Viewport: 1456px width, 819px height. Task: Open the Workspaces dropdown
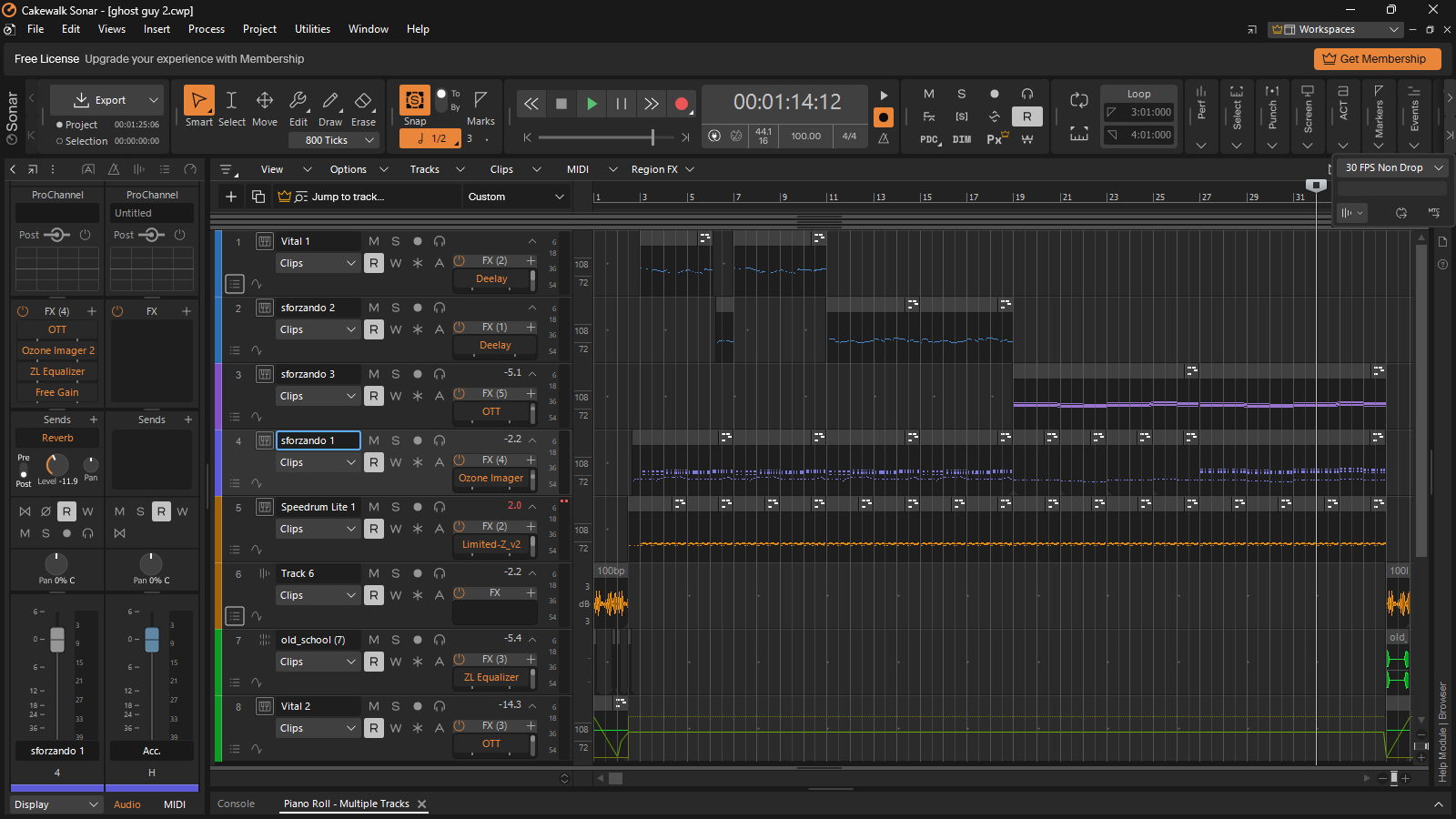[1336, 29]
